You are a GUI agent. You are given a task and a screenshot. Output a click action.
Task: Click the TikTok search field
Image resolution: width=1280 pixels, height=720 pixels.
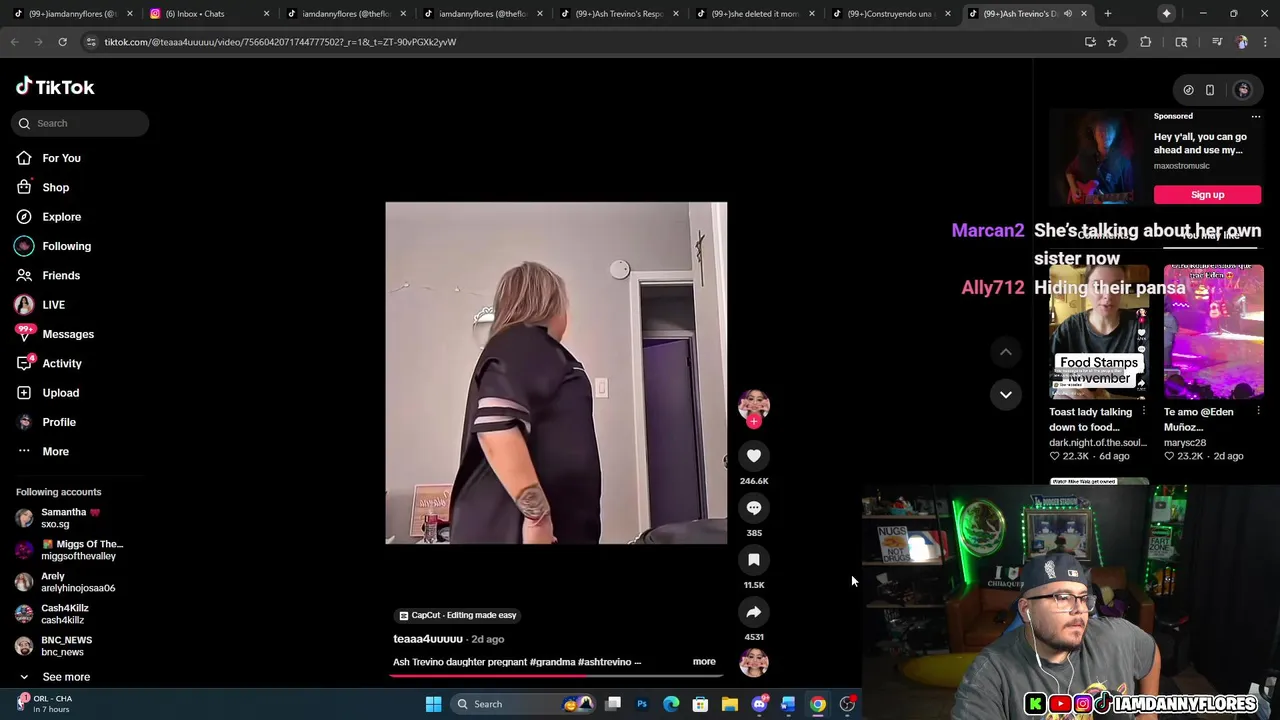click(80, 123)
